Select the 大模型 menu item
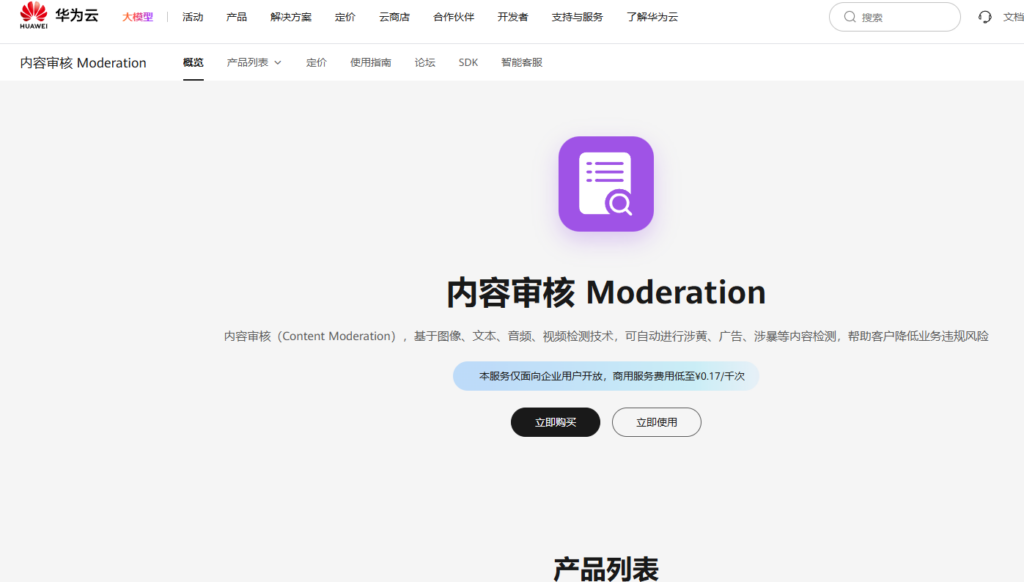This screenshot has width=1024, height=582. point(138,17)
